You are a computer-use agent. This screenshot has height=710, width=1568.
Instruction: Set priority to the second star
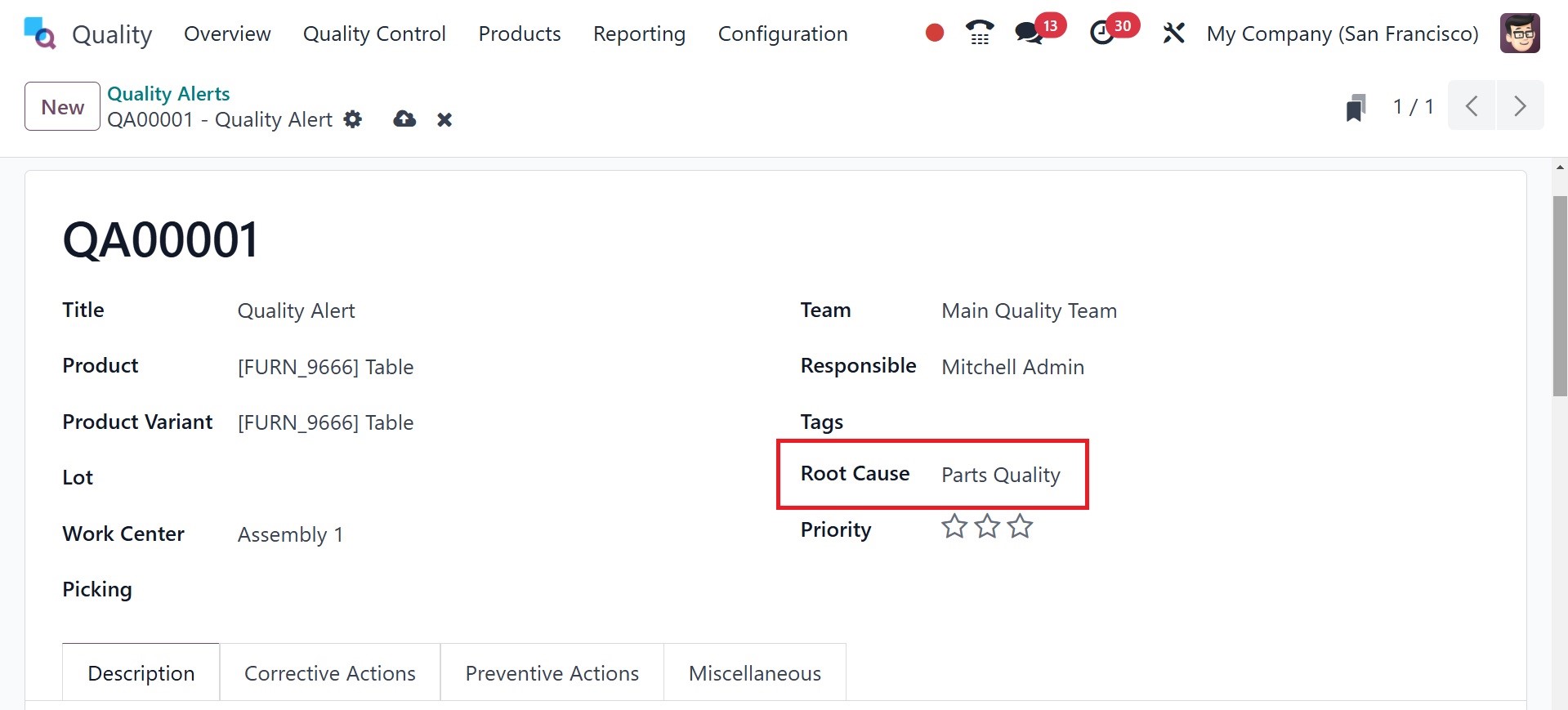[x=987, y=527]
